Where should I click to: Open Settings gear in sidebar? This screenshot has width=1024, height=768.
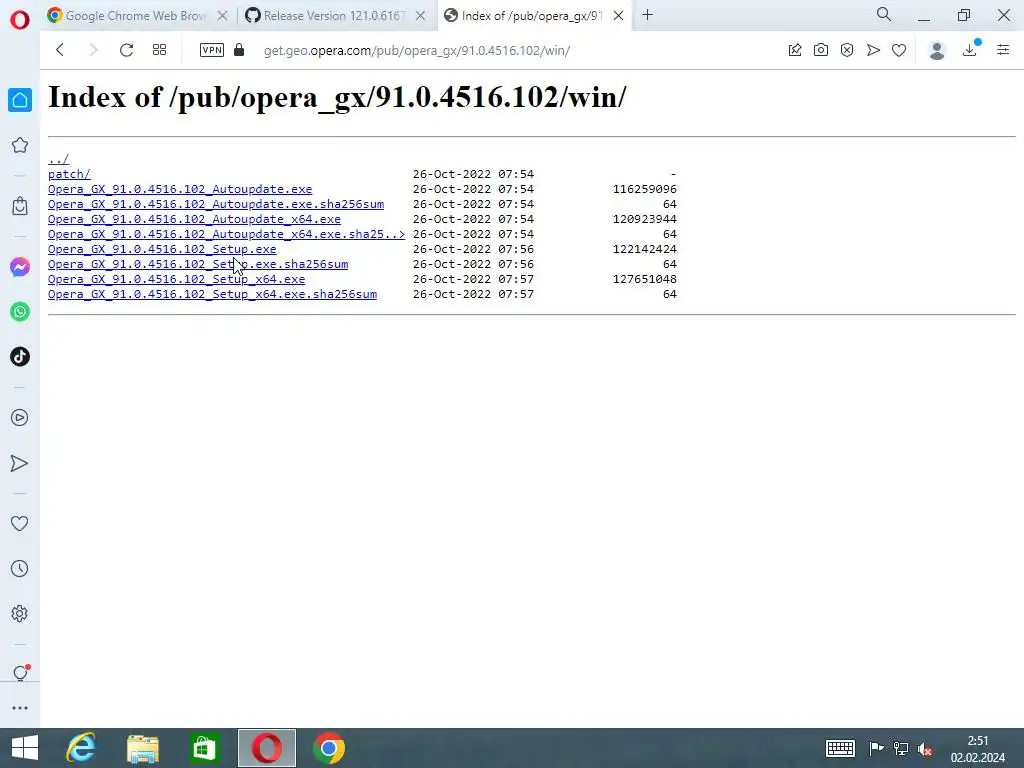(x=20, y=614)
